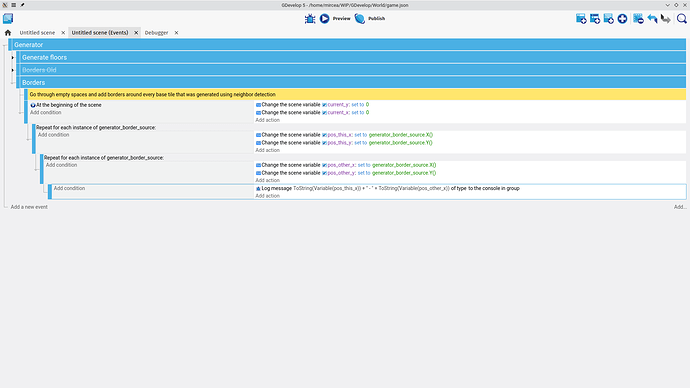This screenshot has width=690, height=388.
Task: Click pos_other_y variable icon
Action: (324, 173)
